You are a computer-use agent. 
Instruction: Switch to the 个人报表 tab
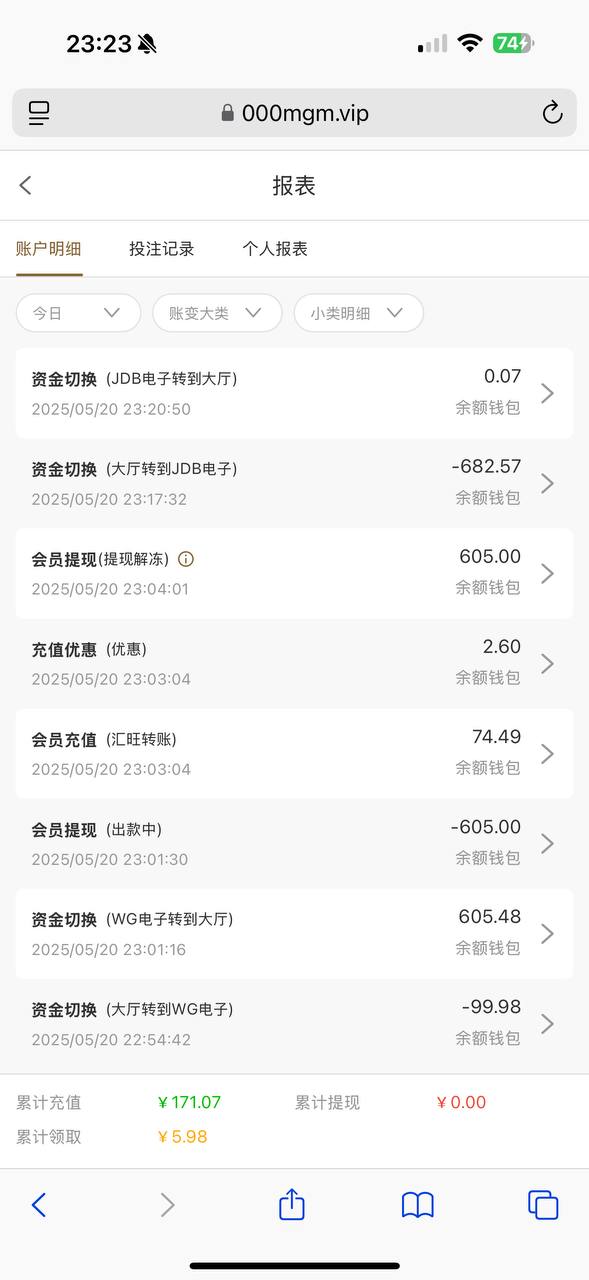275,249
